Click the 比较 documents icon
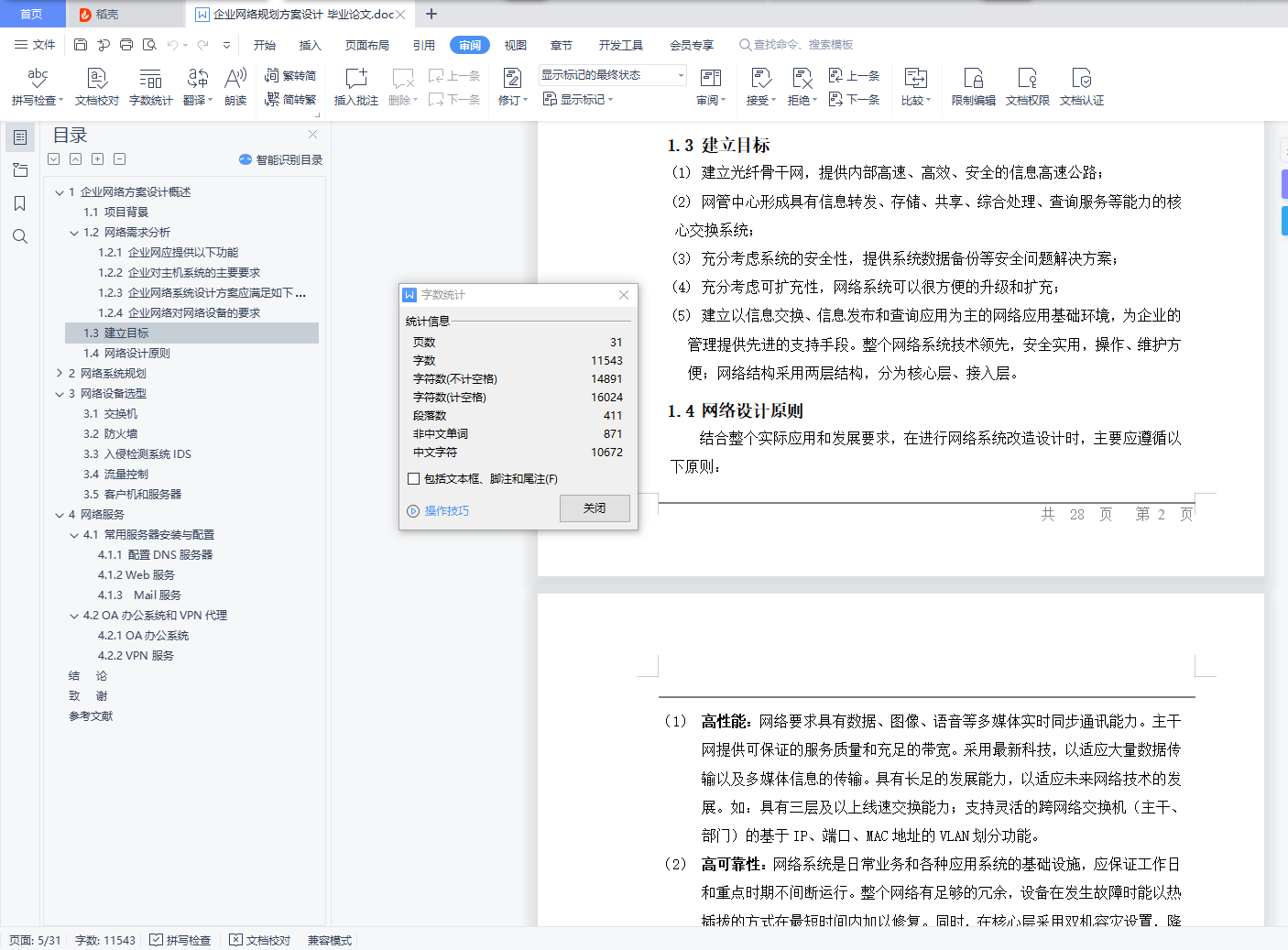1288x950 pixels. (x=916, y=87)
